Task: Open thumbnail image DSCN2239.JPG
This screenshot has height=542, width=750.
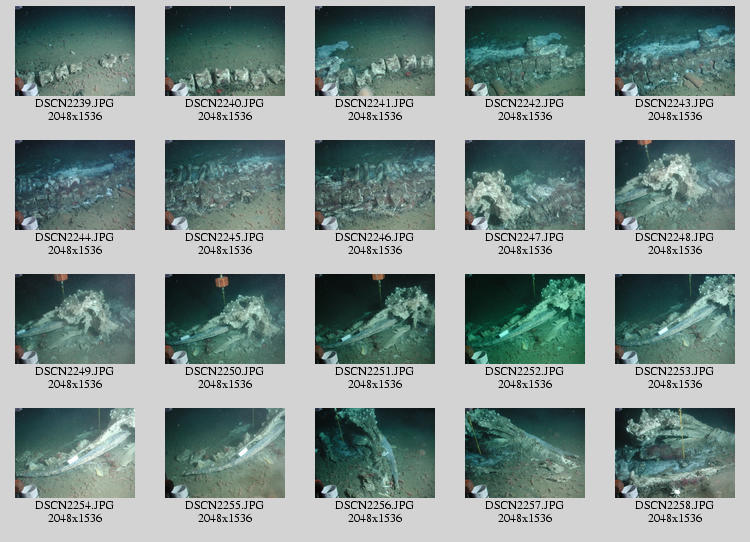Action: tap(75, 51)
